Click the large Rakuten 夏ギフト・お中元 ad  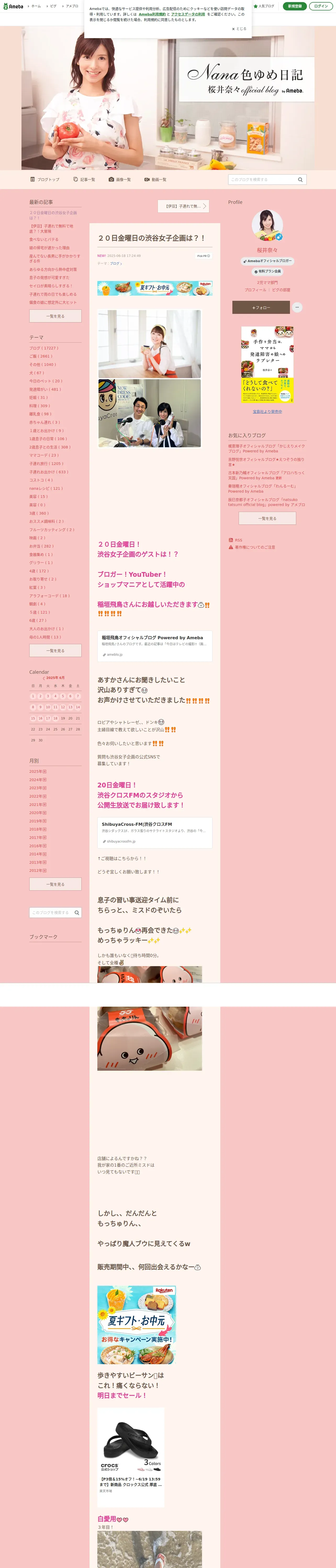click(136, 1324)
